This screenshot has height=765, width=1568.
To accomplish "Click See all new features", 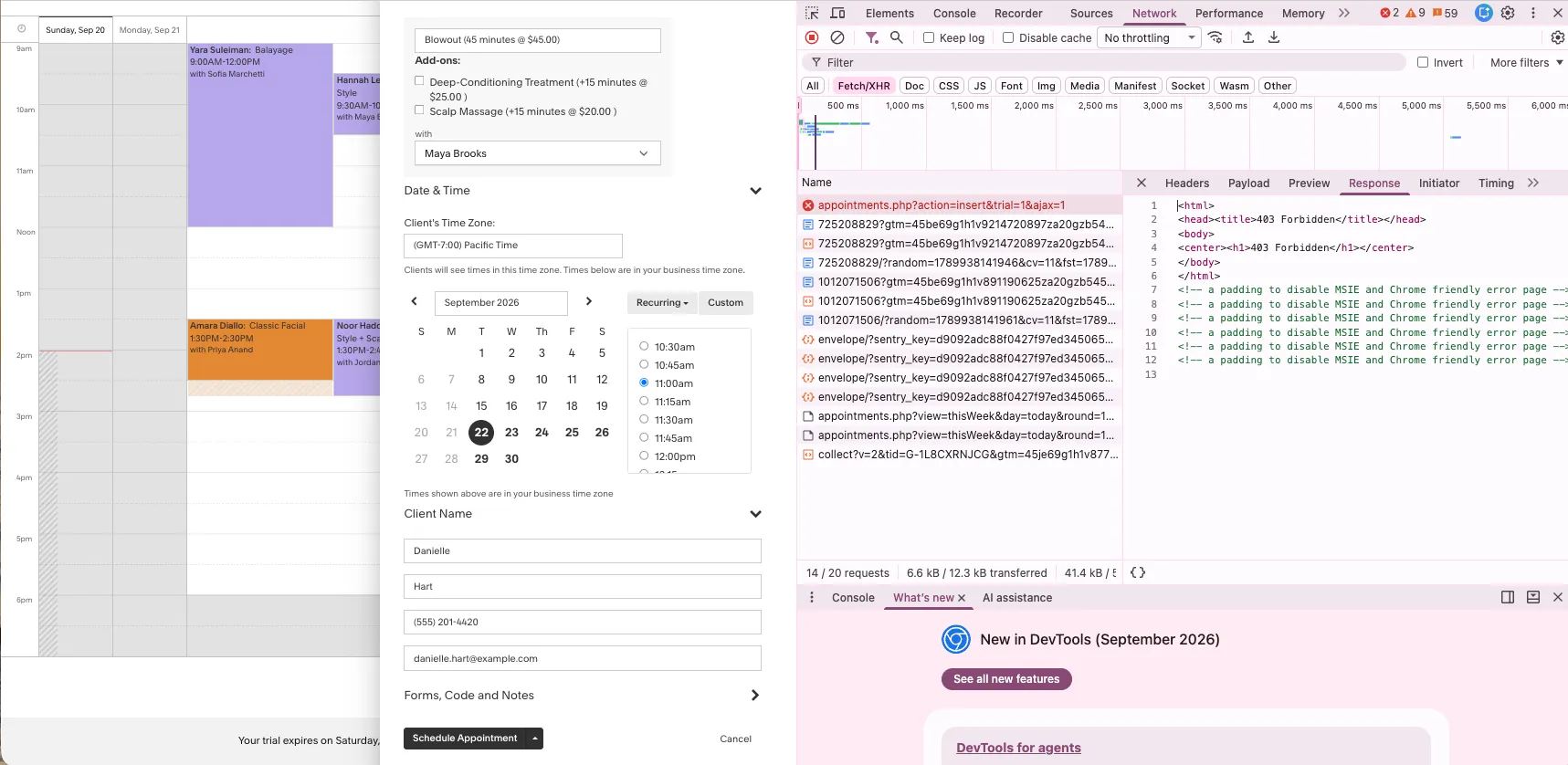I will pyautogui.click(x=1006, y=679).
